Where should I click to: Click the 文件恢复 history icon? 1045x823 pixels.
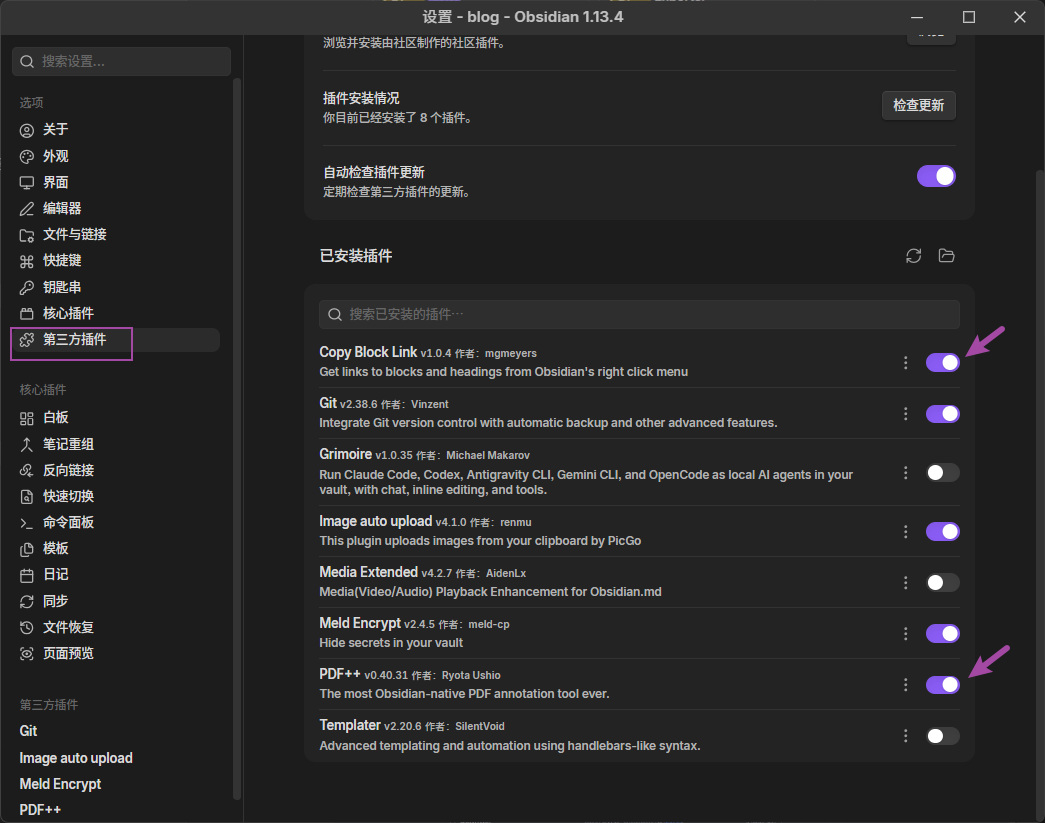click(x=27, y=628)
